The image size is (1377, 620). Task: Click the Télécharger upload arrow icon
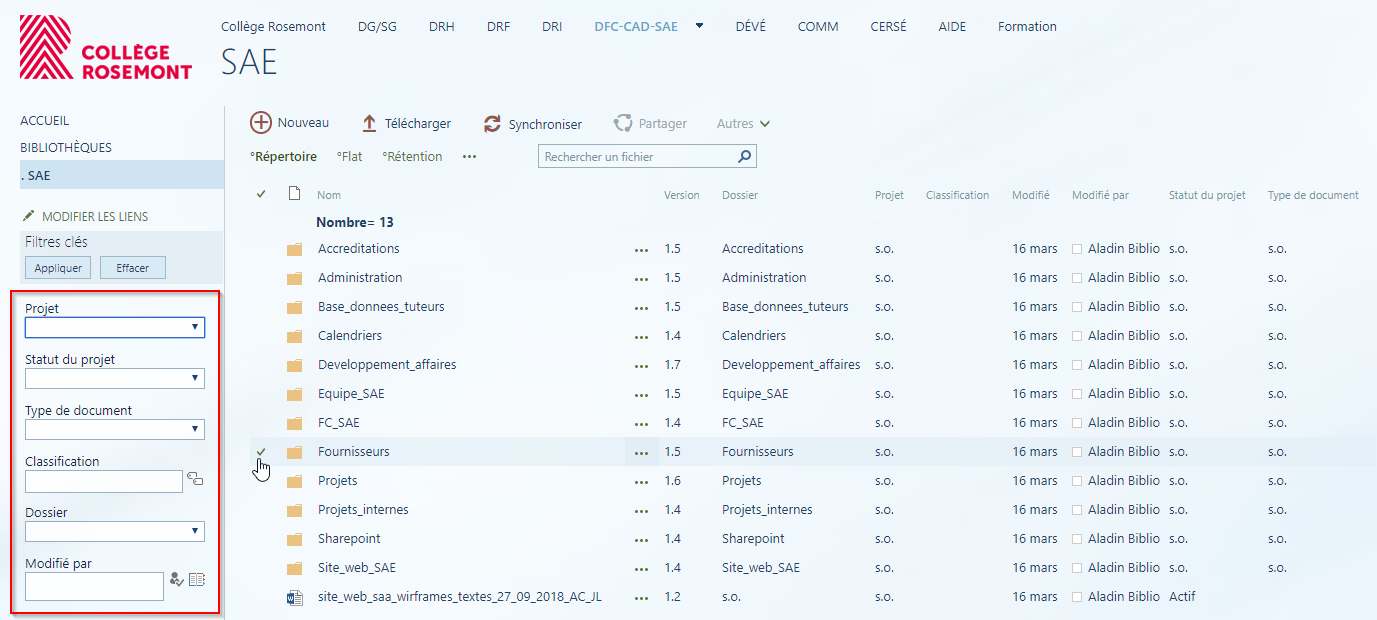[369, 123]
